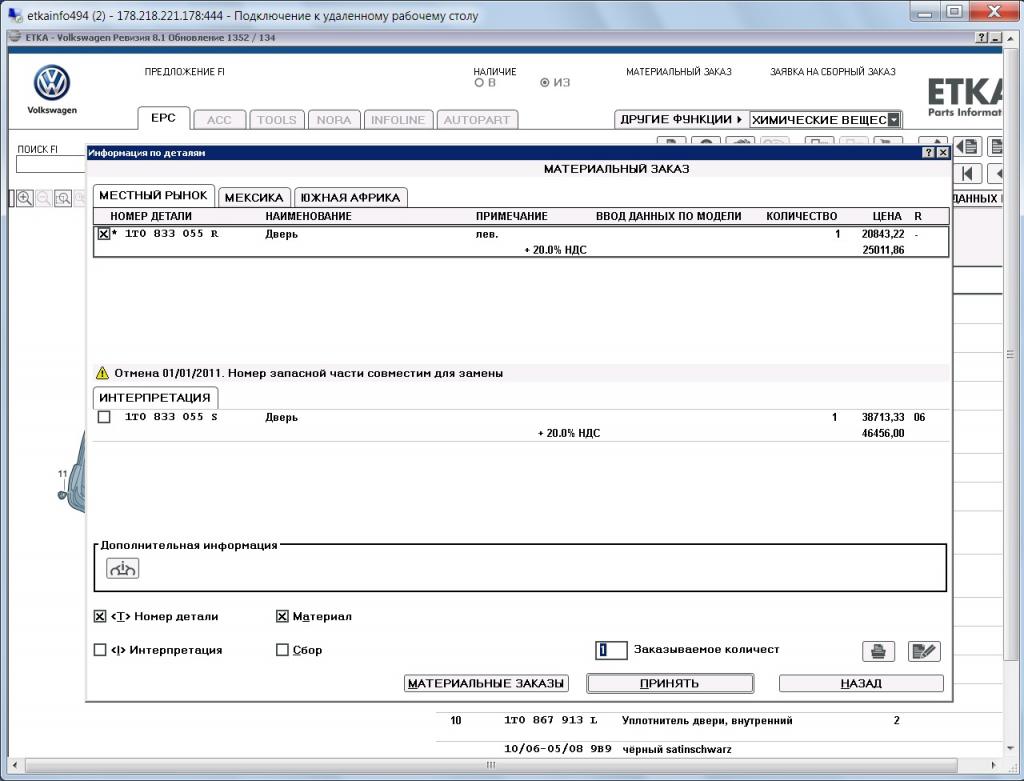Open the ХИМИЧЕСКИЕ ВЕЩЕС dropdown arrow
Viewport: 1024px width, 781px height.
pyautogui.click(x=894, y=120)
